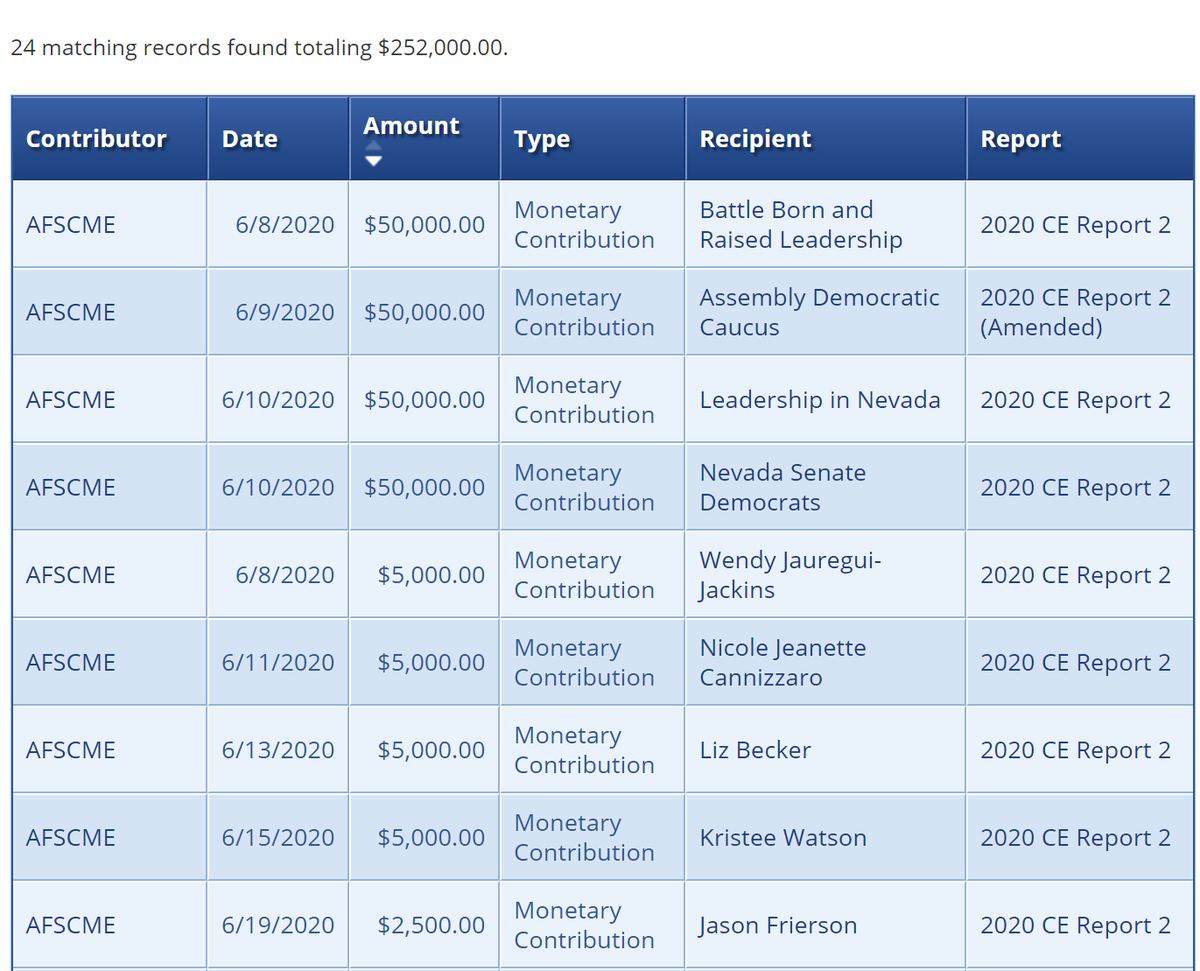Click AFSCME contributor in Jason Frierson row
This screenshot has width=1200, height=971.
click(x=70, y=925)
